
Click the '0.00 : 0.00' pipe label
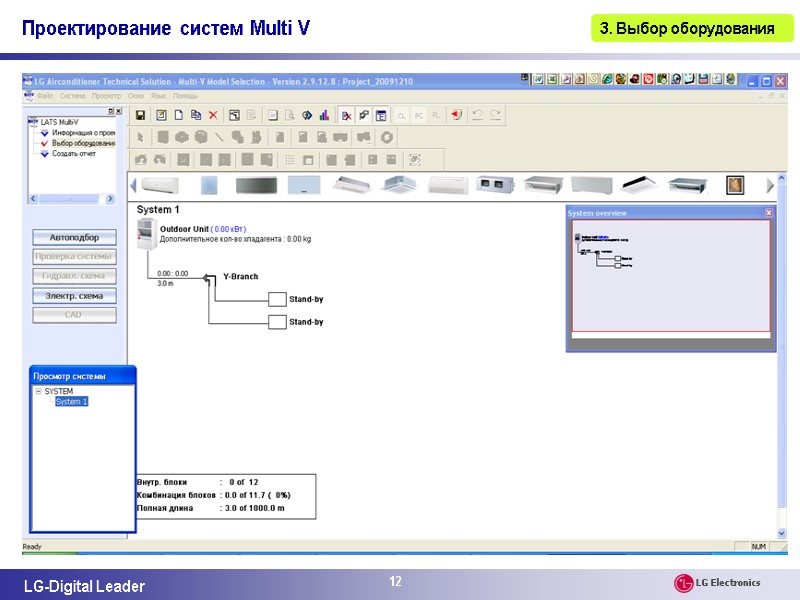(x=172, y=273)
